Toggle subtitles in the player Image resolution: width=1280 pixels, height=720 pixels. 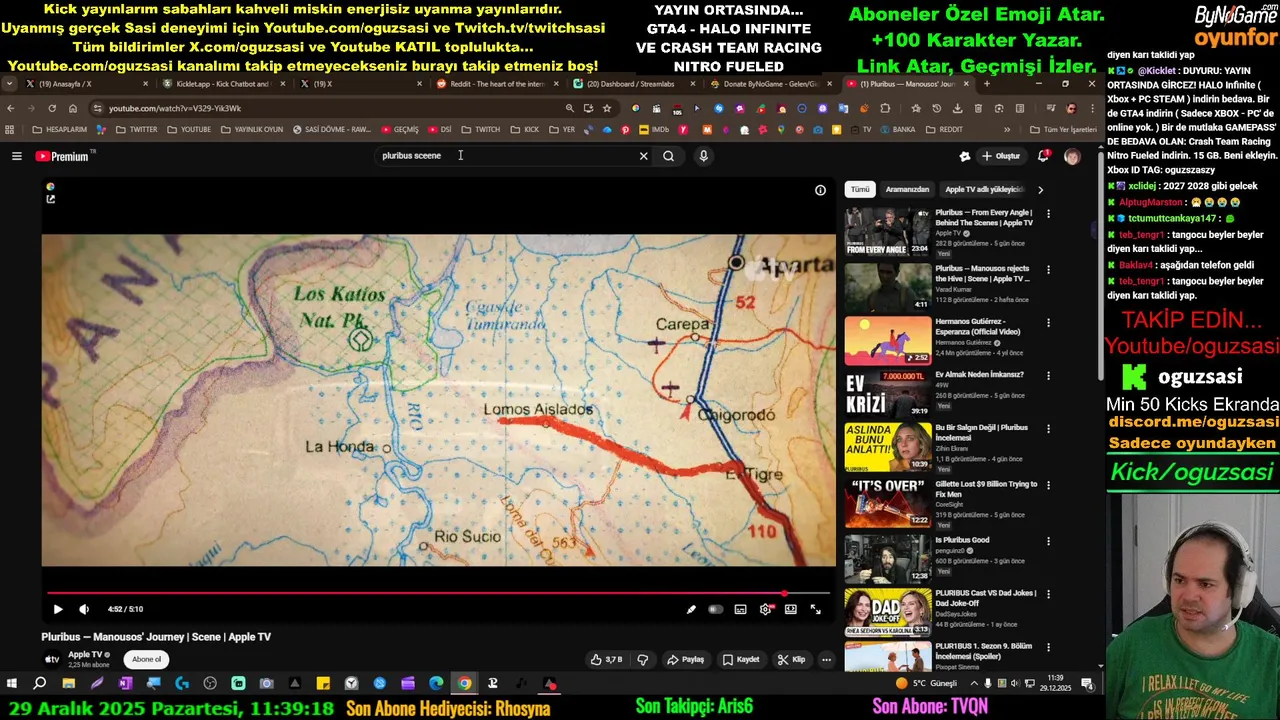[740, 609]
